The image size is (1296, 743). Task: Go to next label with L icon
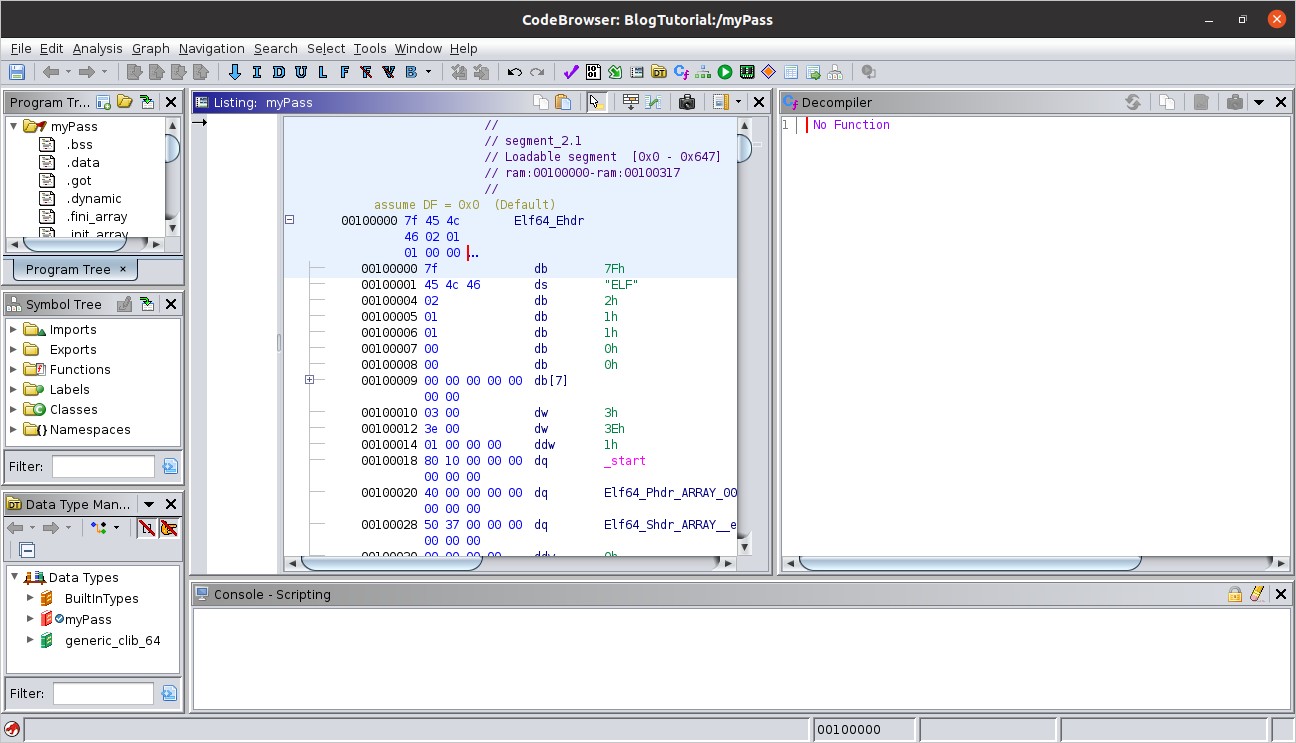pyautogui.click(x=323, y=72)
